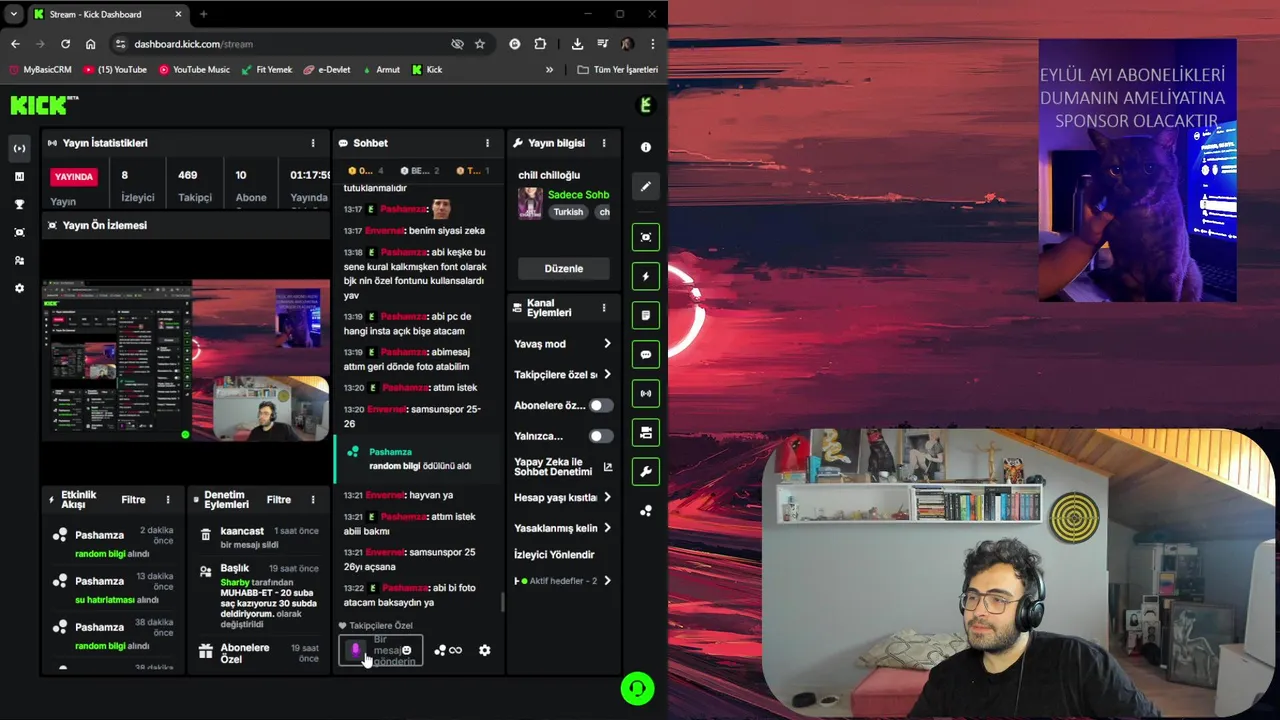Open browser downloads icon
Image resolution: width=1280 pixels, height=720 pixels.
coord(577,44)
